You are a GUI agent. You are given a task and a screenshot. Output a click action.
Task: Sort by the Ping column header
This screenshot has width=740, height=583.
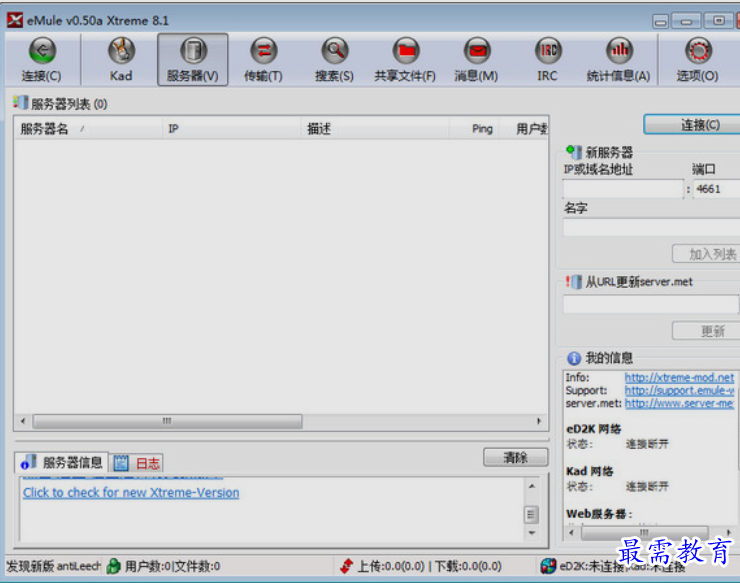pos(473,128)
